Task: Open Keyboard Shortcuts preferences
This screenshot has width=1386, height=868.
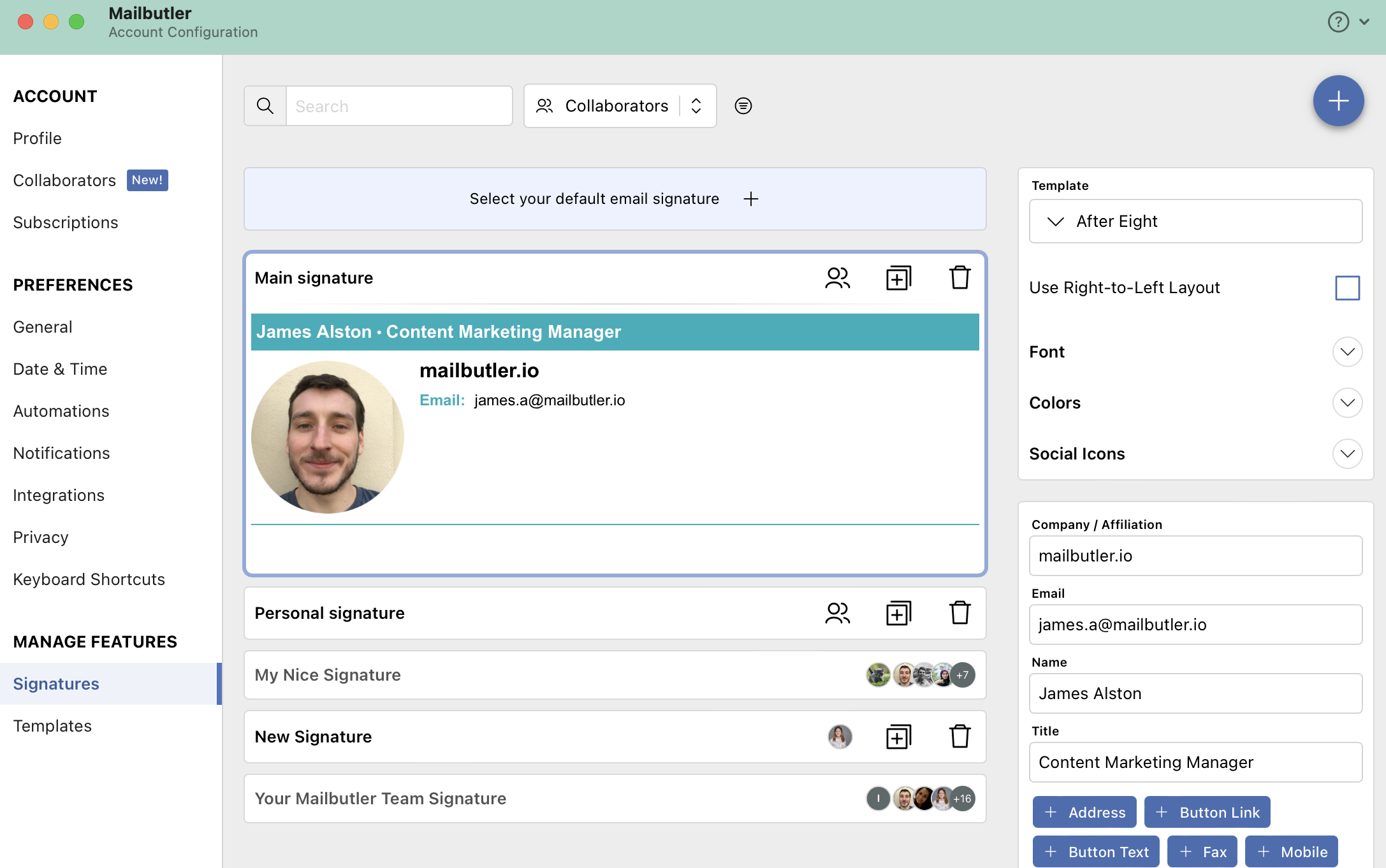Action: click(x=89, y=579)
